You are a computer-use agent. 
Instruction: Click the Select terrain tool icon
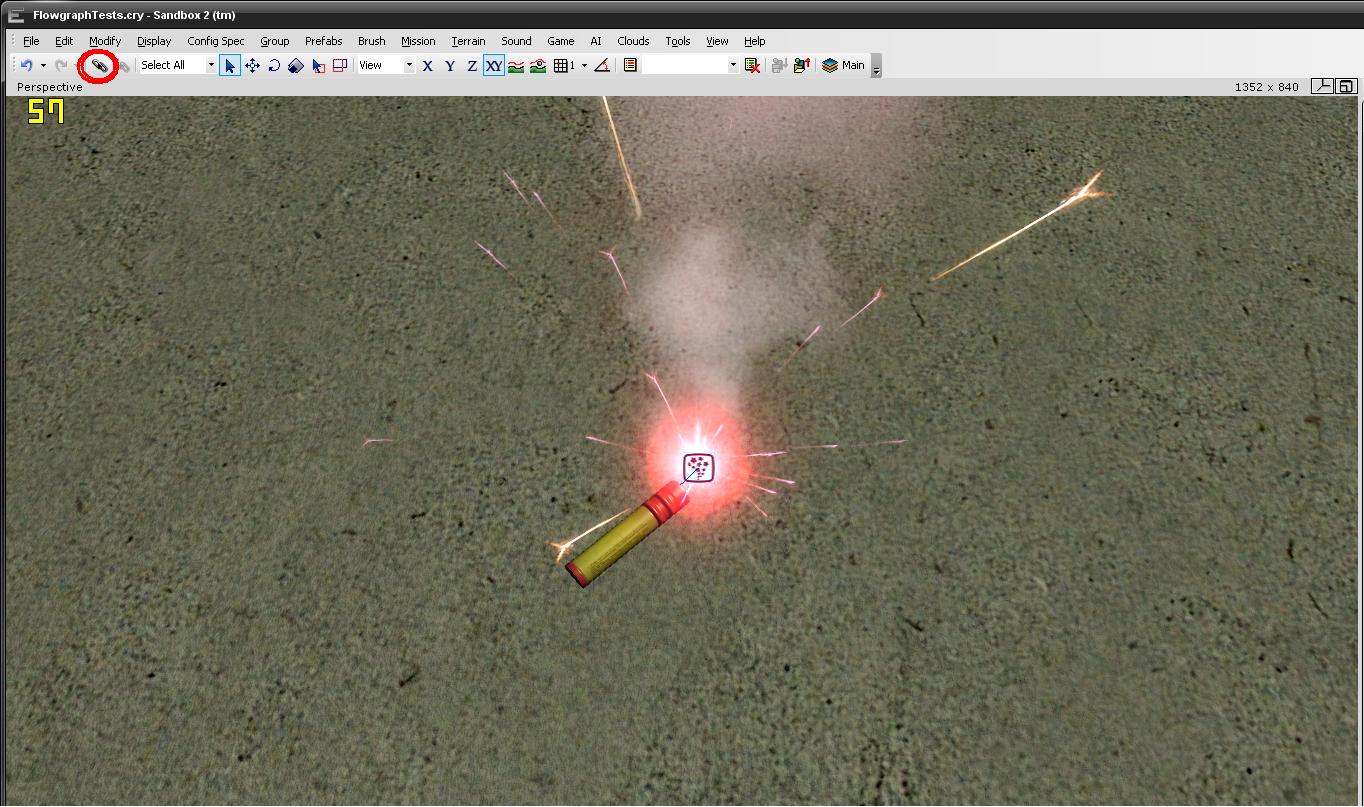[318, 65]
